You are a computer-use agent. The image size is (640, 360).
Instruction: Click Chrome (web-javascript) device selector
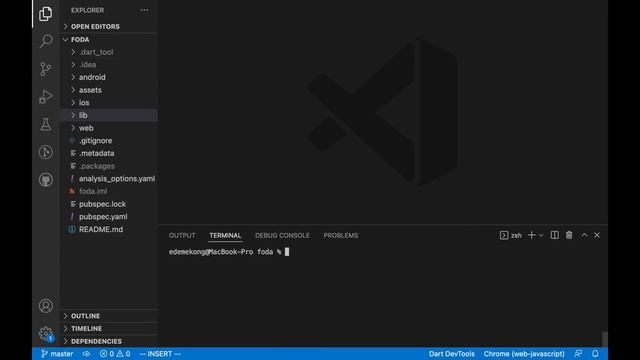(x=524, y=354)
